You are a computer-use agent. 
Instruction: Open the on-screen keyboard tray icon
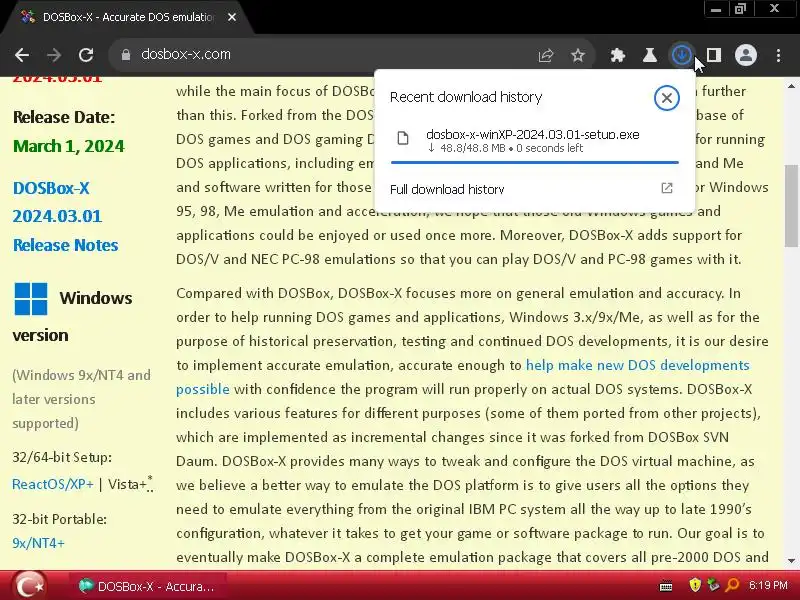tap(665, 586)
